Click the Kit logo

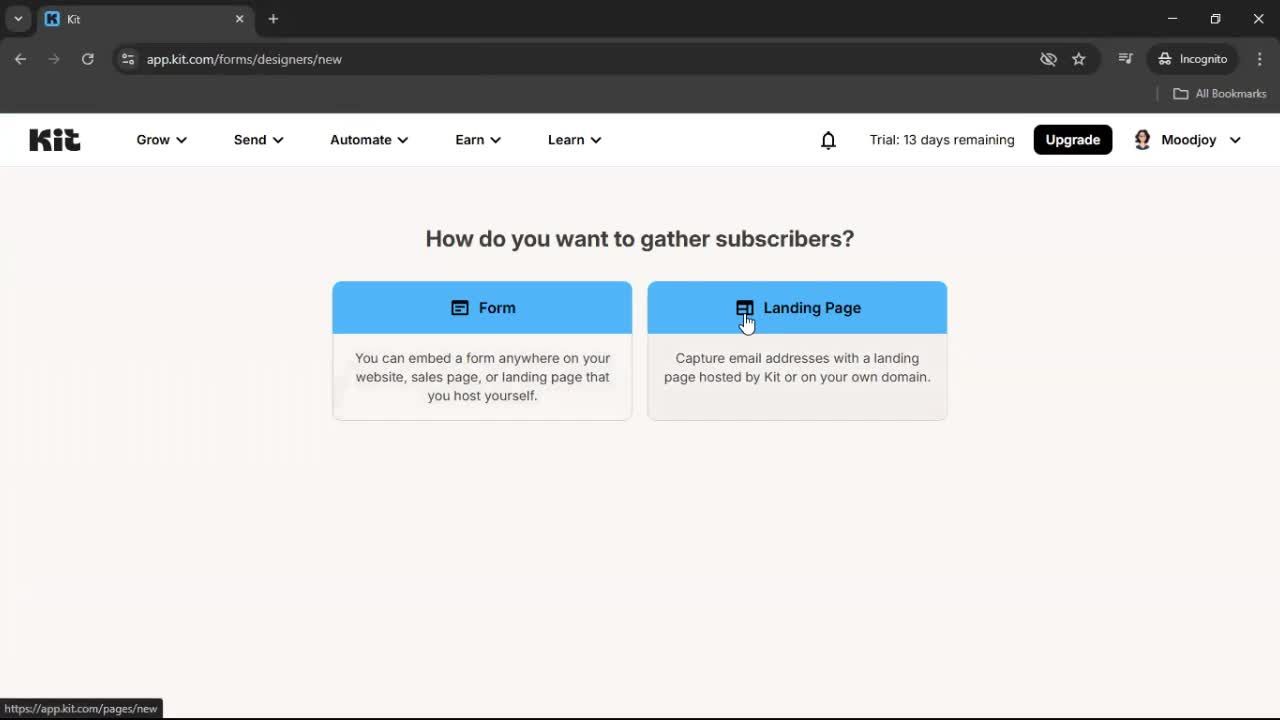pos(54,139)
